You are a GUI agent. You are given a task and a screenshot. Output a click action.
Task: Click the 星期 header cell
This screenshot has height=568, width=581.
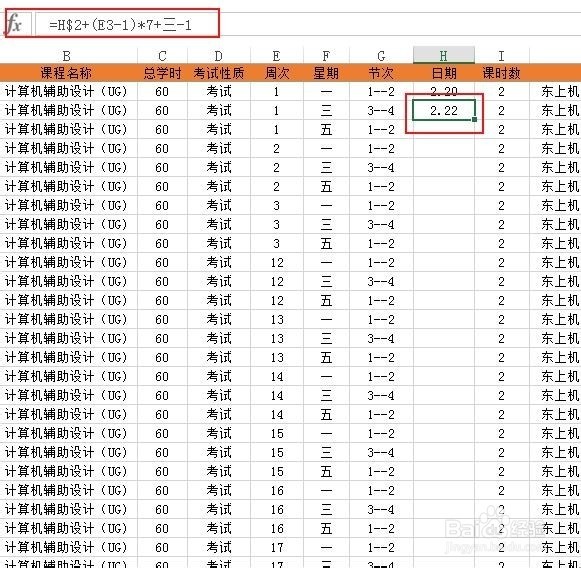coord(326,73)
